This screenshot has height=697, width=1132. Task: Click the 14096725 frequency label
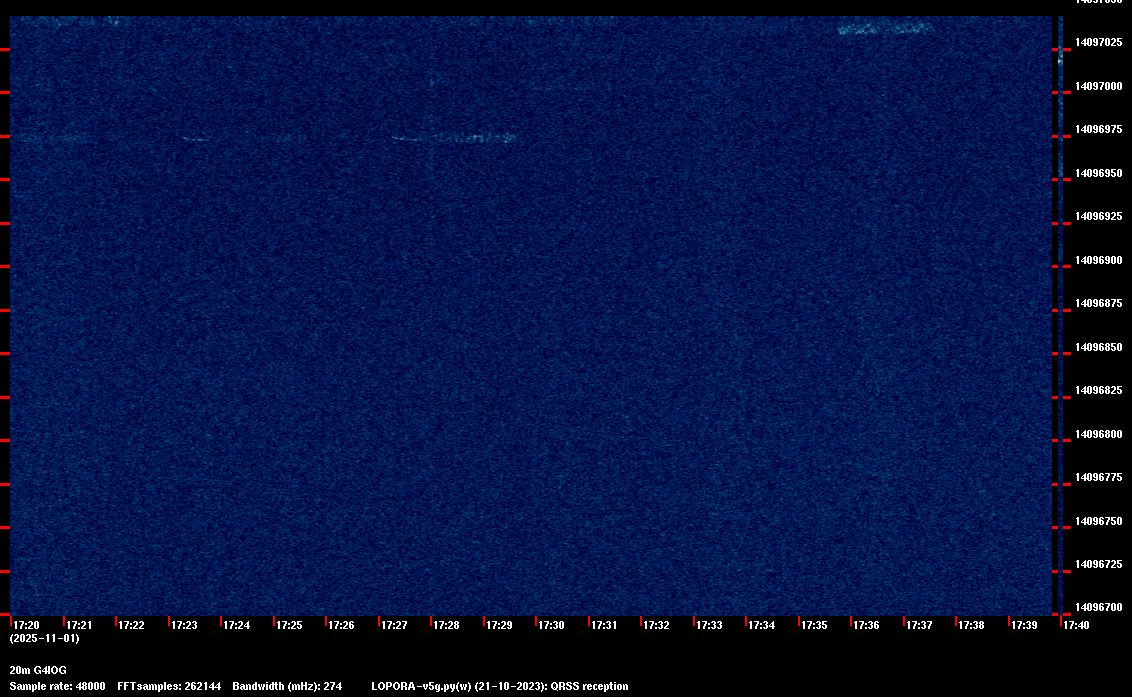[x=1099, y=564]
